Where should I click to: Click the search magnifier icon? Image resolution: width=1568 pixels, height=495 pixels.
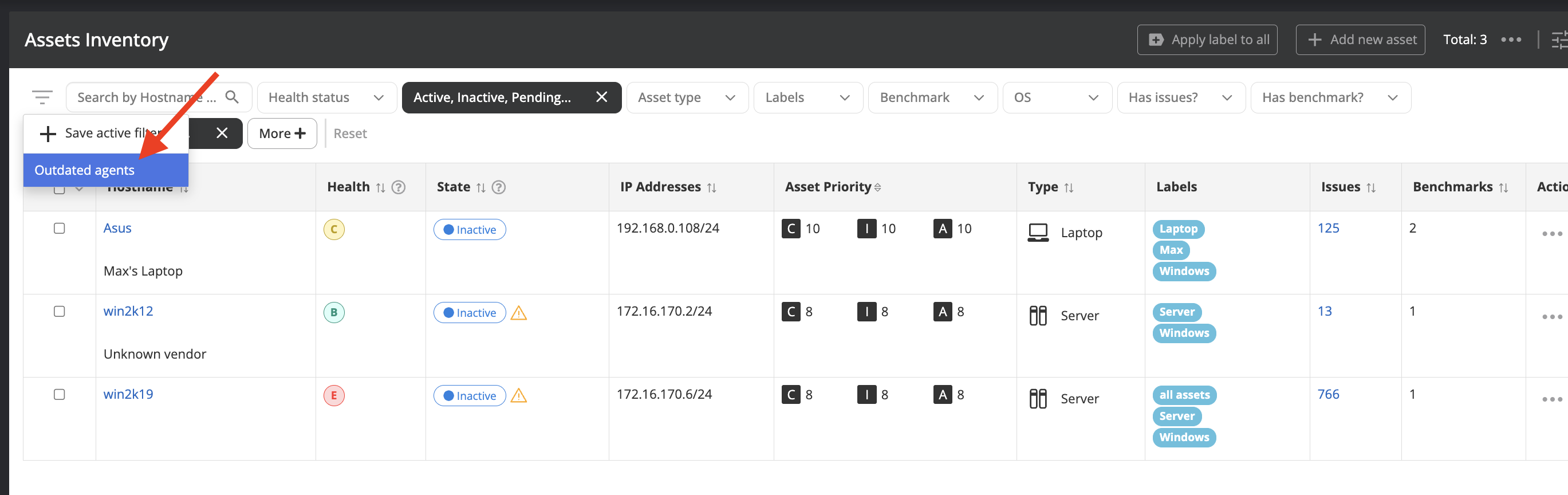(x=232, y=97)
